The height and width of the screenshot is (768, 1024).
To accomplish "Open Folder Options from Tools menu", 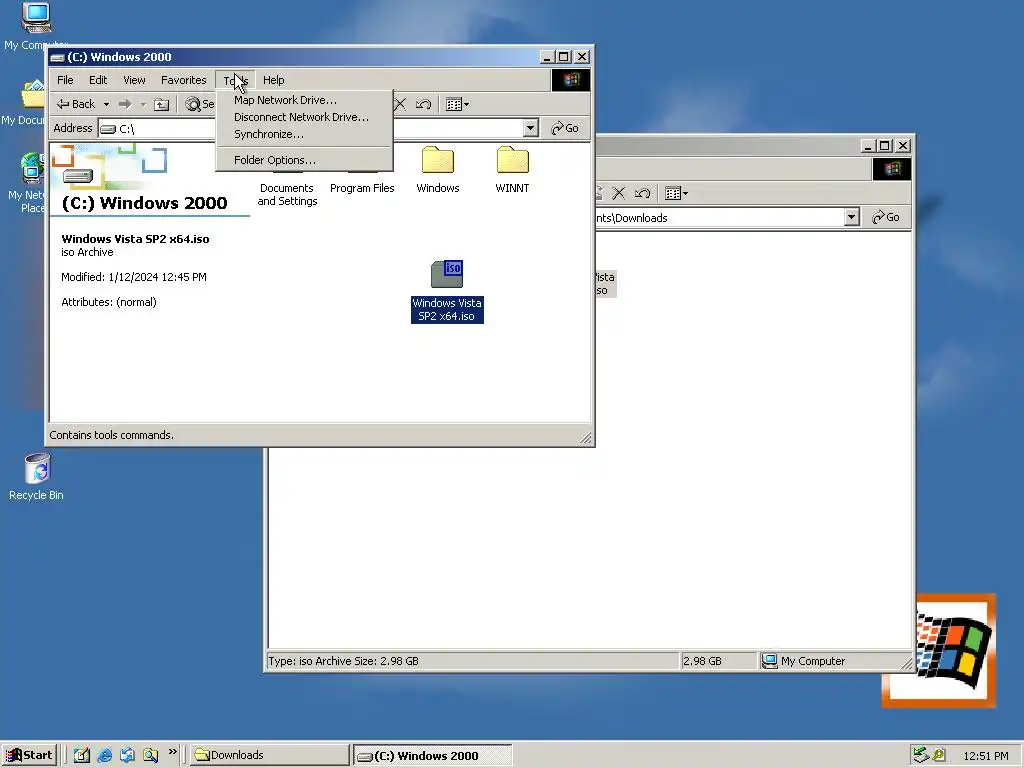I will [274, 160].
